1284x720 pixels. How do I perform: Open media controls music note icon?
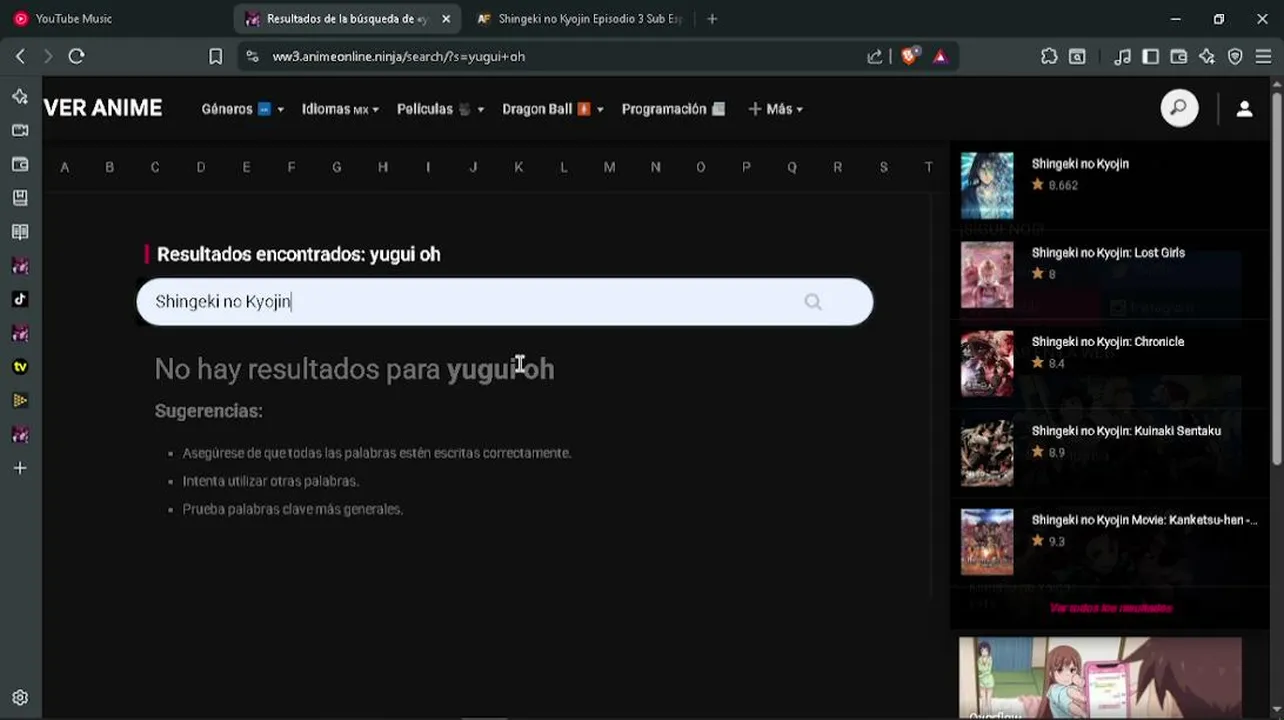tap(1123, 57)
